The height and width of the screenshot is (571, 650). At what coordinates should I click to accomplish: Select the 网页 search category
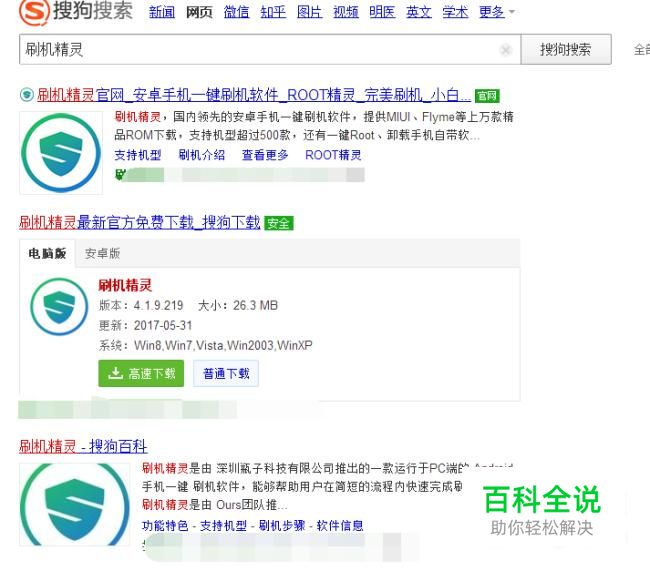pos(199,12)
